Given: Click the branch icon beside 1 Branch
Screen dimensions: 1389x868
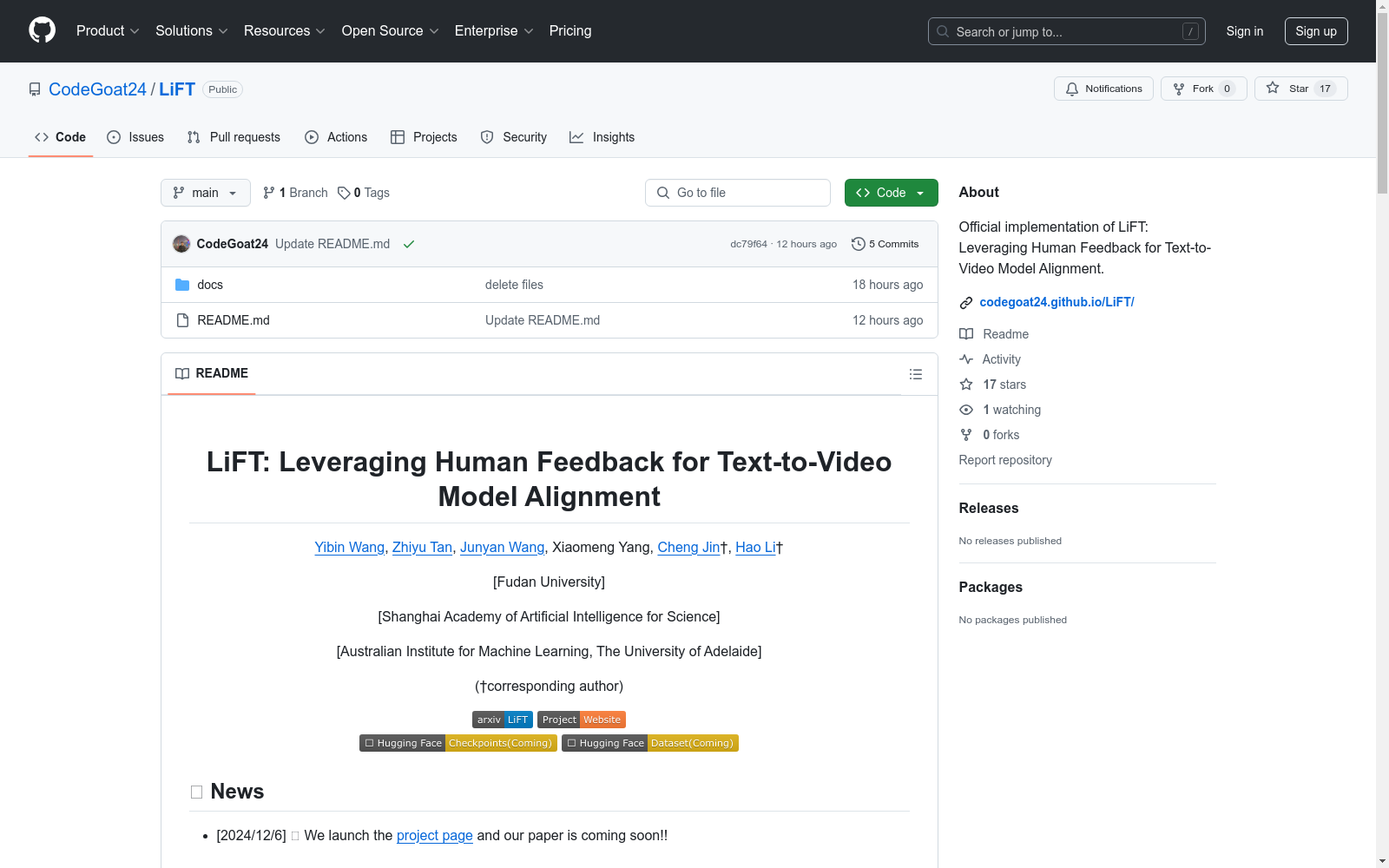Looking at the screenshot, I should tap(269, 193).
